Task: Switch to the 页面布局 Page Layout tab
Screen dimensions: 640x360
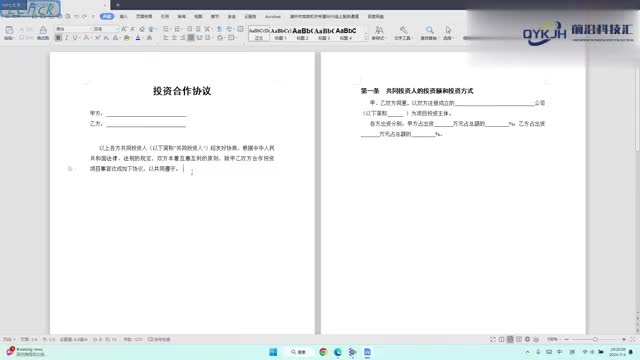Action: coord(144,16)
